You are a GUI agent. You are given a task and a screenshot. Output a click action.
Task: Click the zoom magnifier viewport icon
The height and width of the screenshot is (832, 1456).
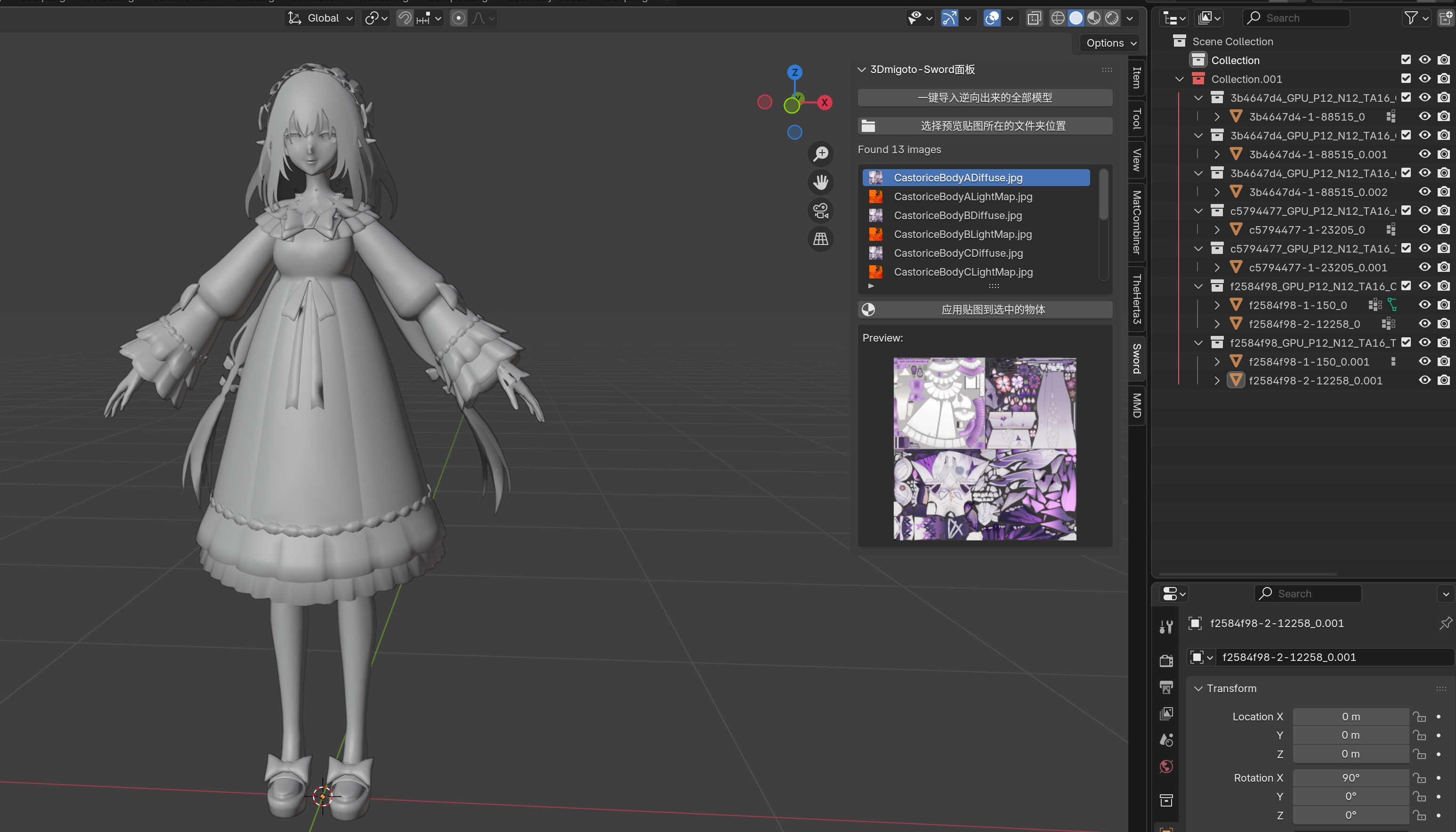click(820, 154)
